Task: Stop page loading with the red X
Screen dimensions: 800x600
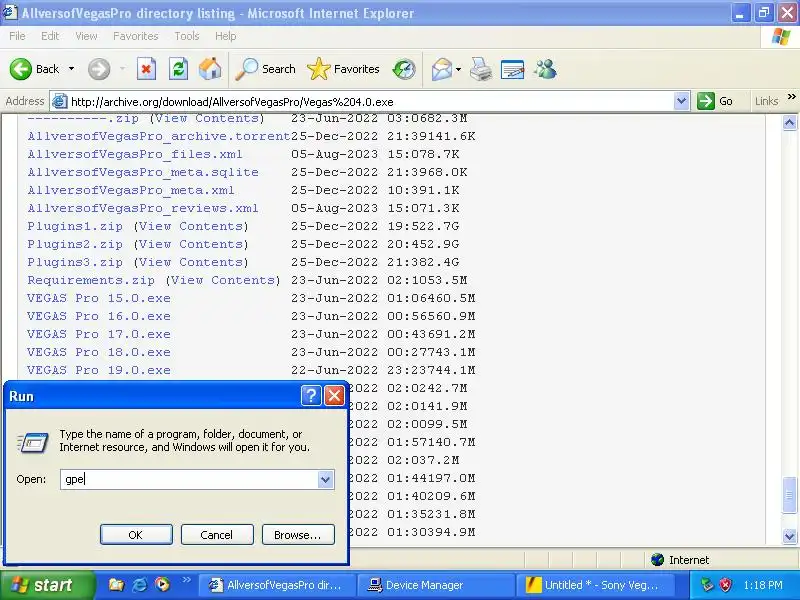Action: pos(146,69)
